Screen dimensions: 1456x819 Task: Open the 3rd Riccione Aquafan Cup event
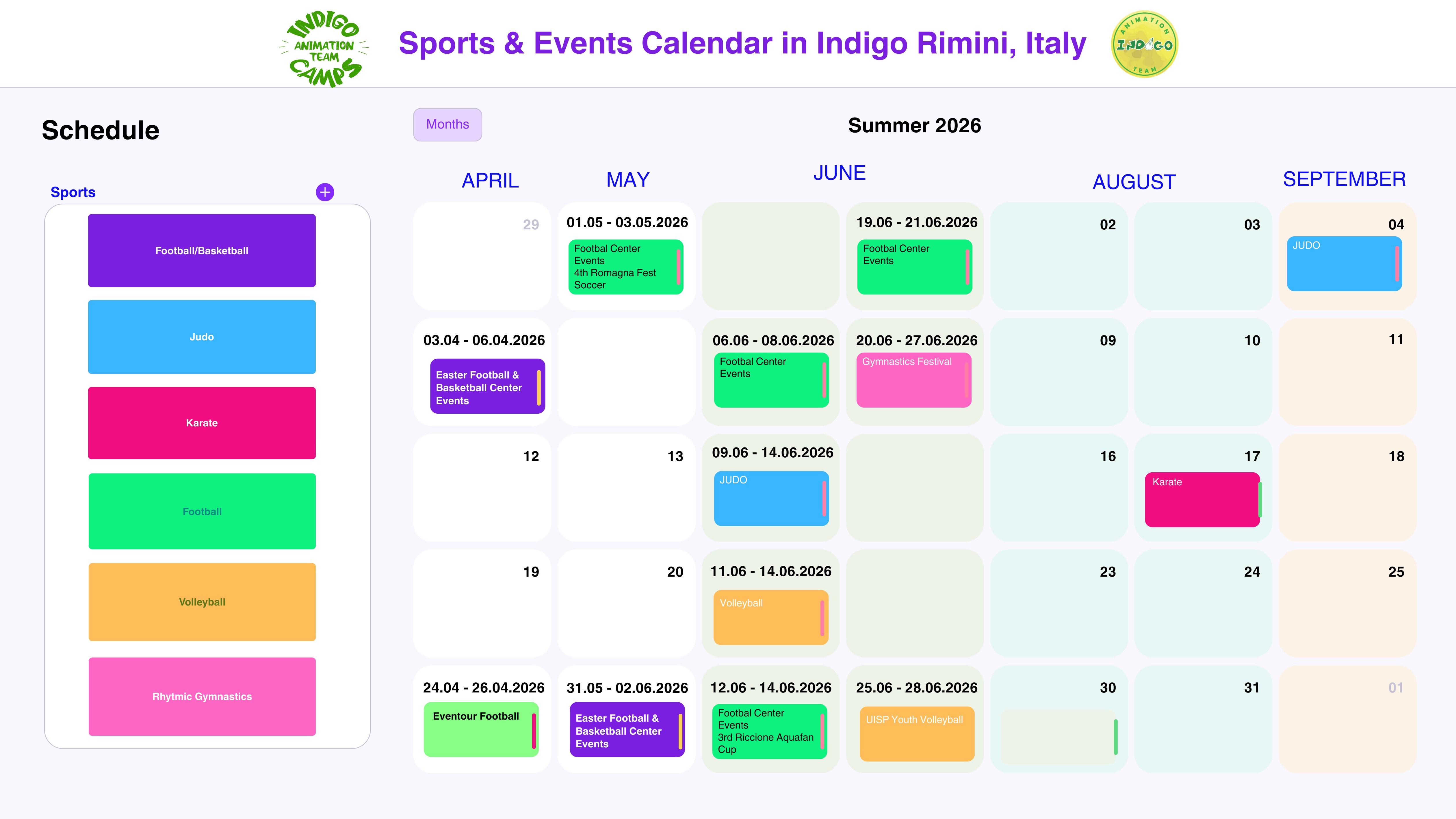(769, 731)
